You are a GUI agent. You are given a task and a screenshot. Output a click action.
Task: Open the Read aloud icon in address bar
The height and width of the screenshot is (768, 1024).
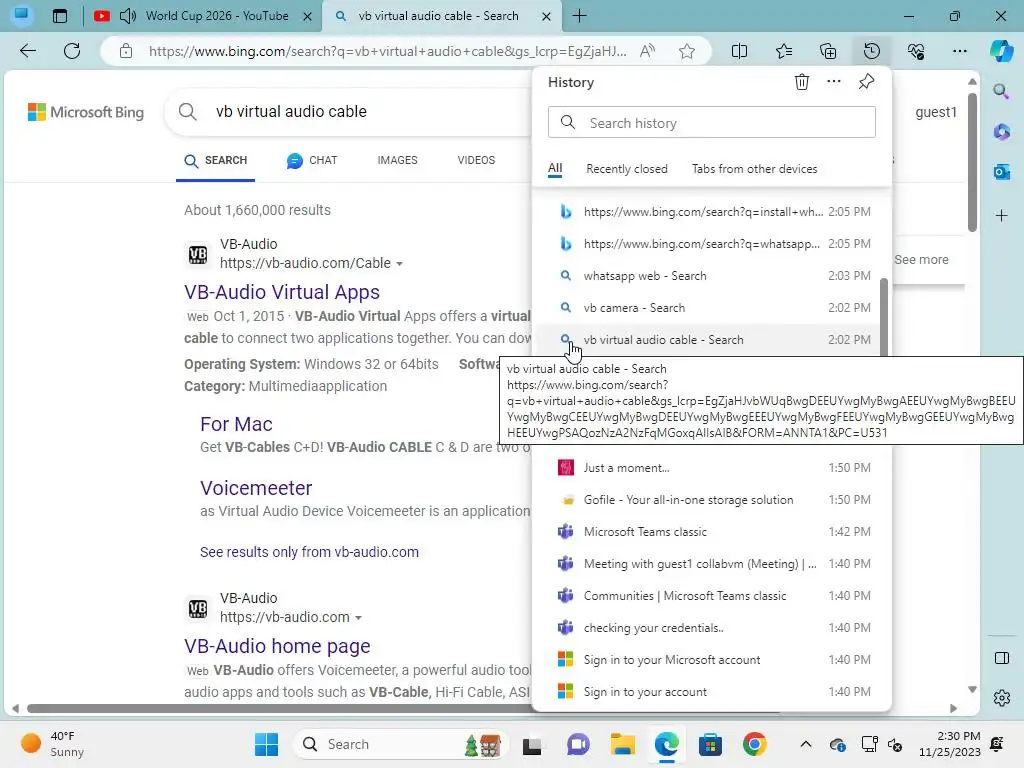point(647,51)
